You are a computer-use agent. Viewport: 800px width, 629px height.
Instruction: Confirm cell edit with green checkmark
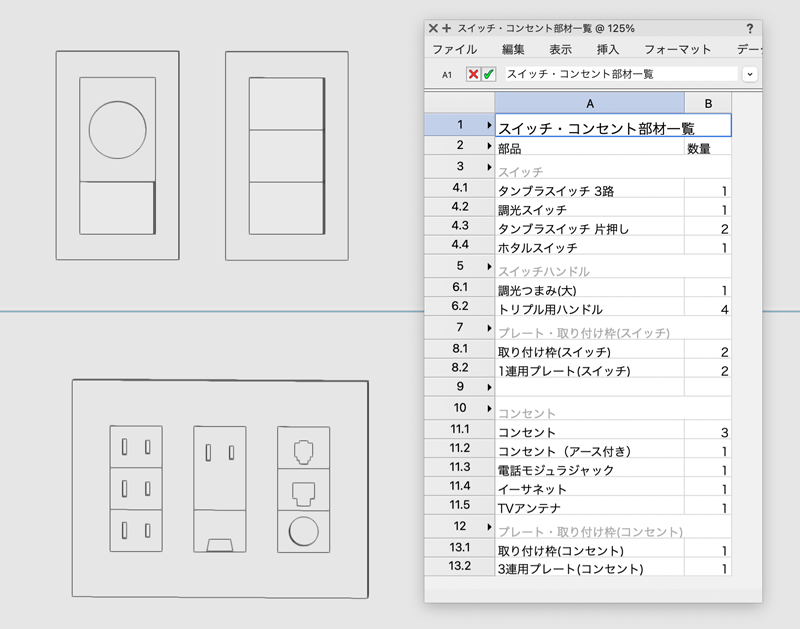point(488,74)
